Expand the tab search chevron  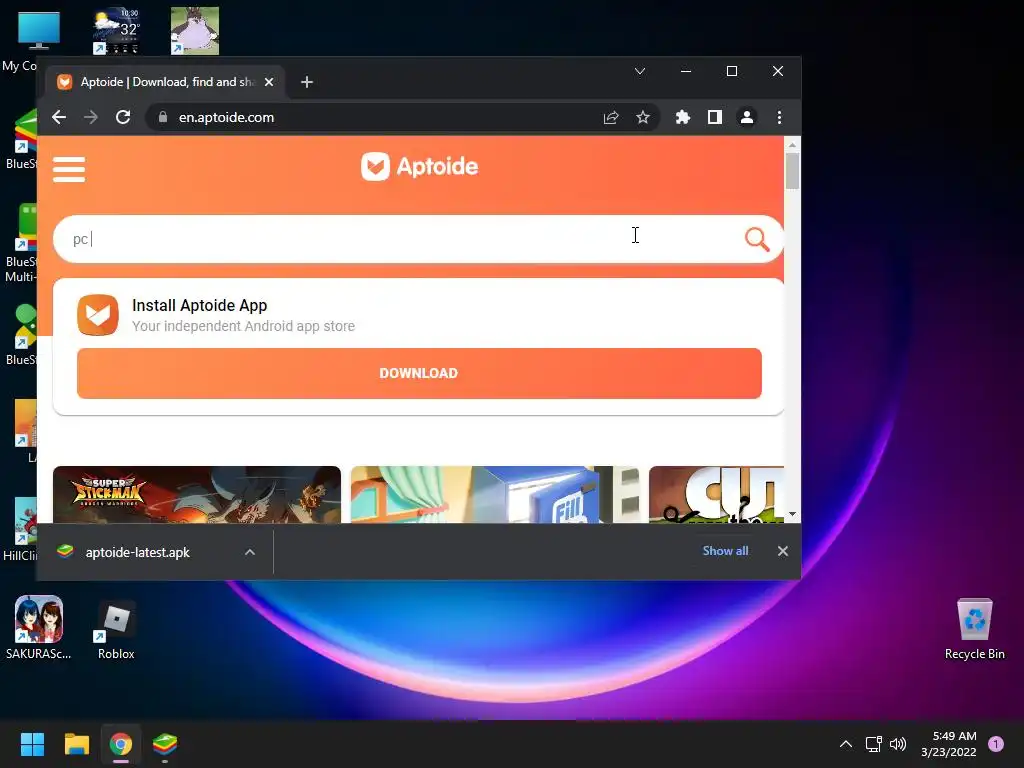[640, 71]
